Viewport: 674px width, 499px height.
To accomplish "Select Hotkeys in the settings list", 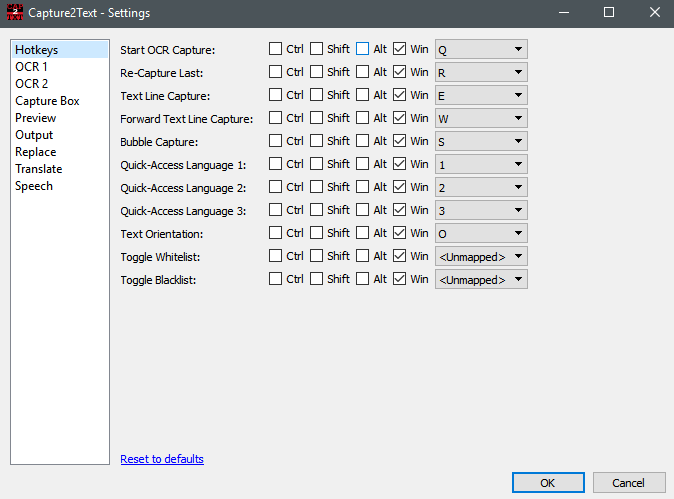I will point(60,50).
